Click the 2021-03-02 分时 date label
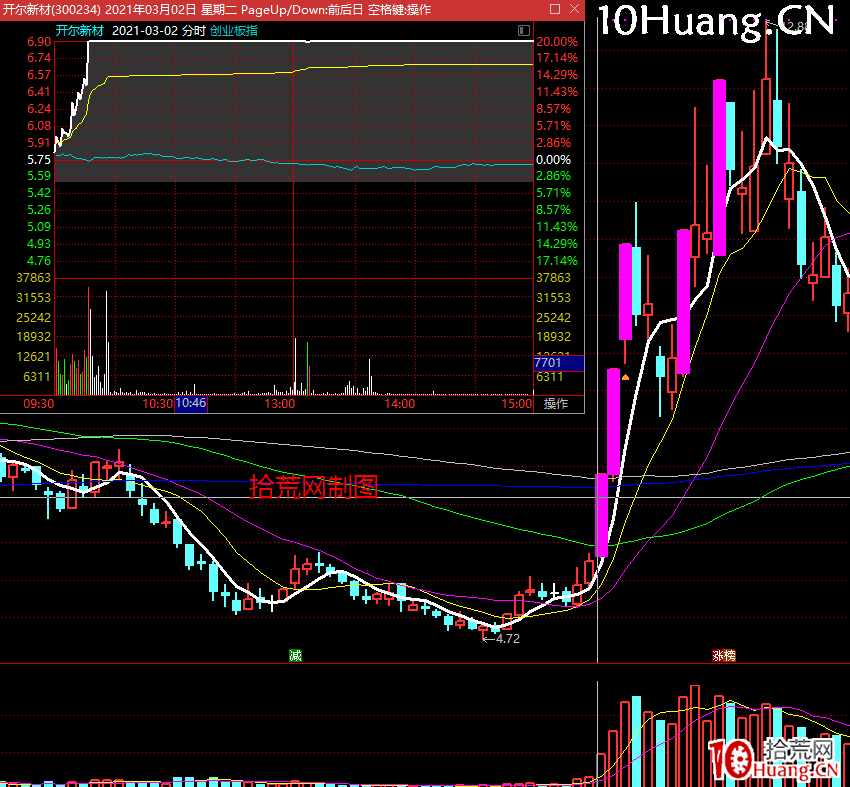Viewport: 850px width, 787px height. pos(158,31)
